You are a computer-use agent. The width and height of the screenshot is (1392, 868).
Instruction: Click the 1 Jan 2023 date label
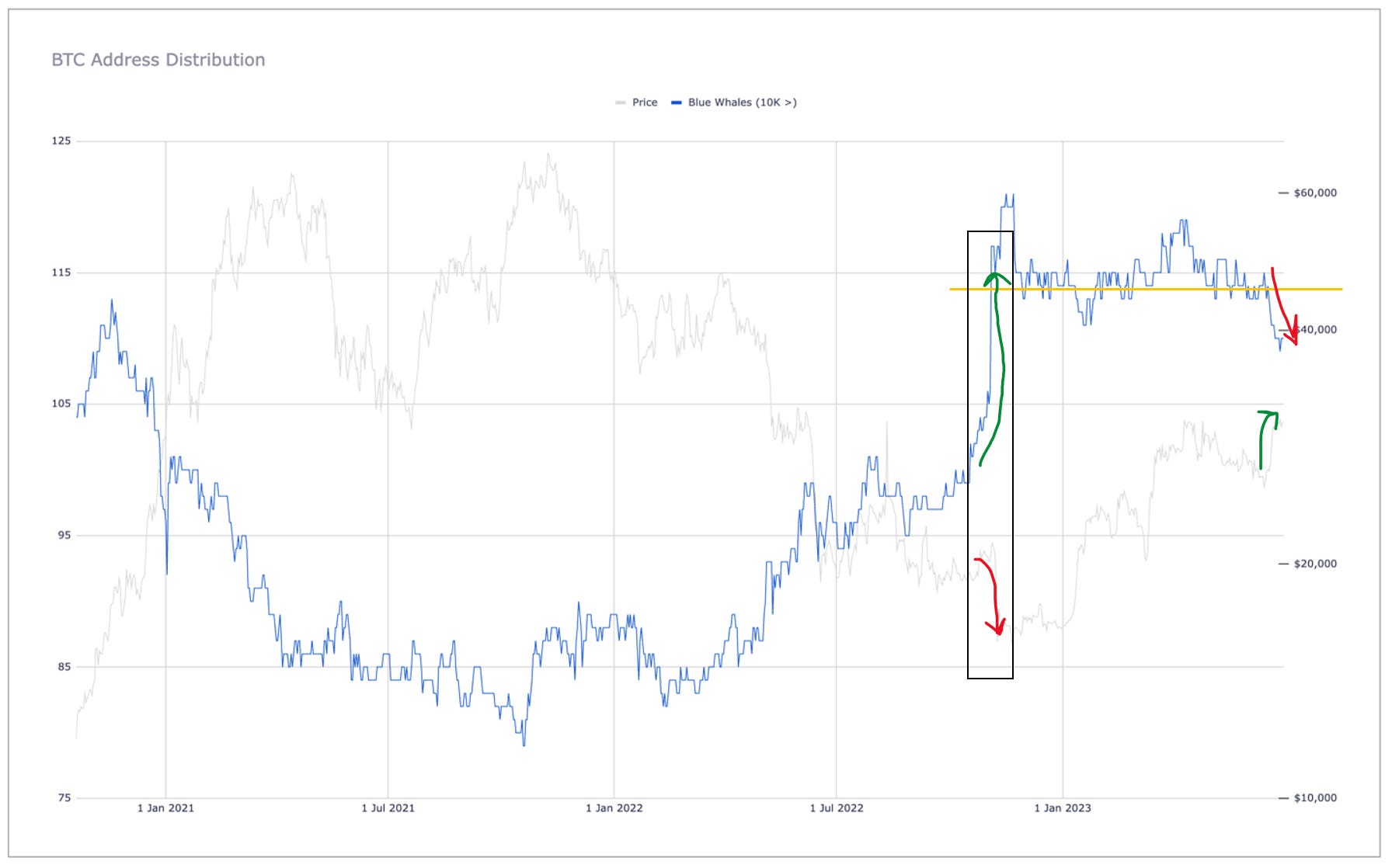point(1061,807)
